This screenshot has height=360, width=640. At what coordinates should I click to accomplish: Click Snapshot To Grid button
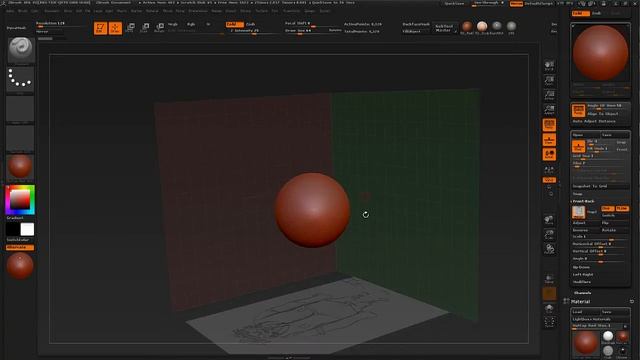[600, 186]
